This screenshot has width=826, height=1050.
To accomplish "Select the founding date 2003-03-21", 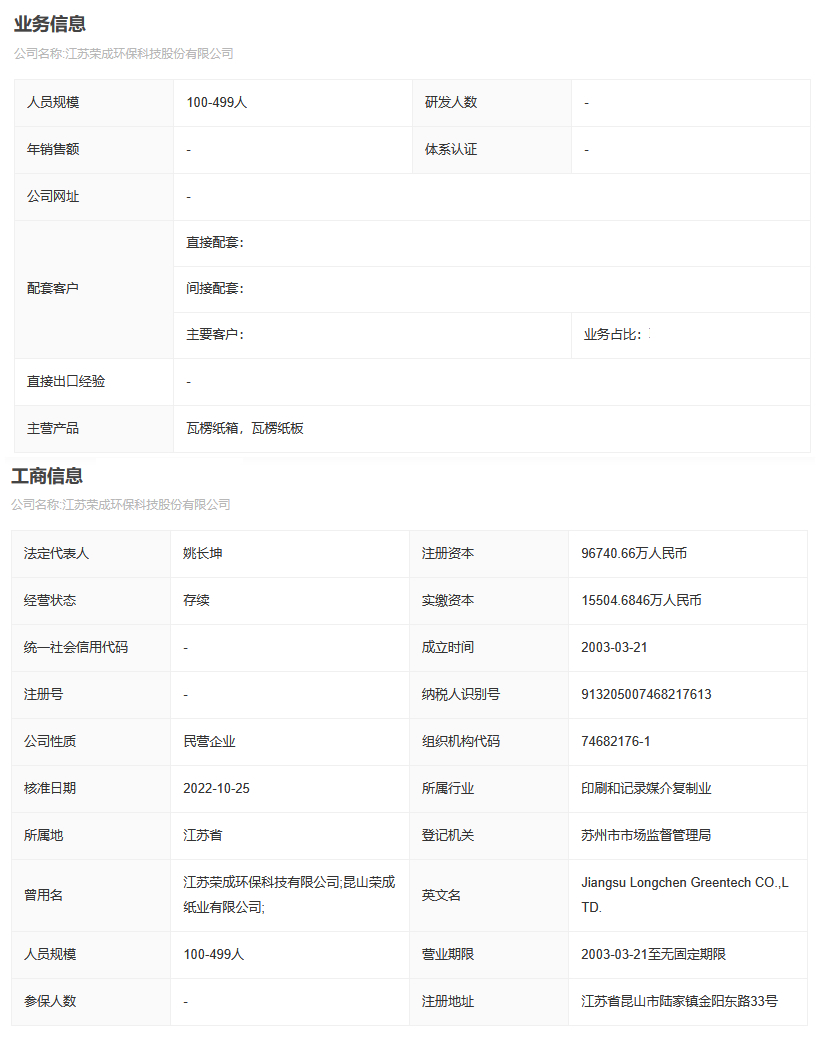I will tap(614, 647).
